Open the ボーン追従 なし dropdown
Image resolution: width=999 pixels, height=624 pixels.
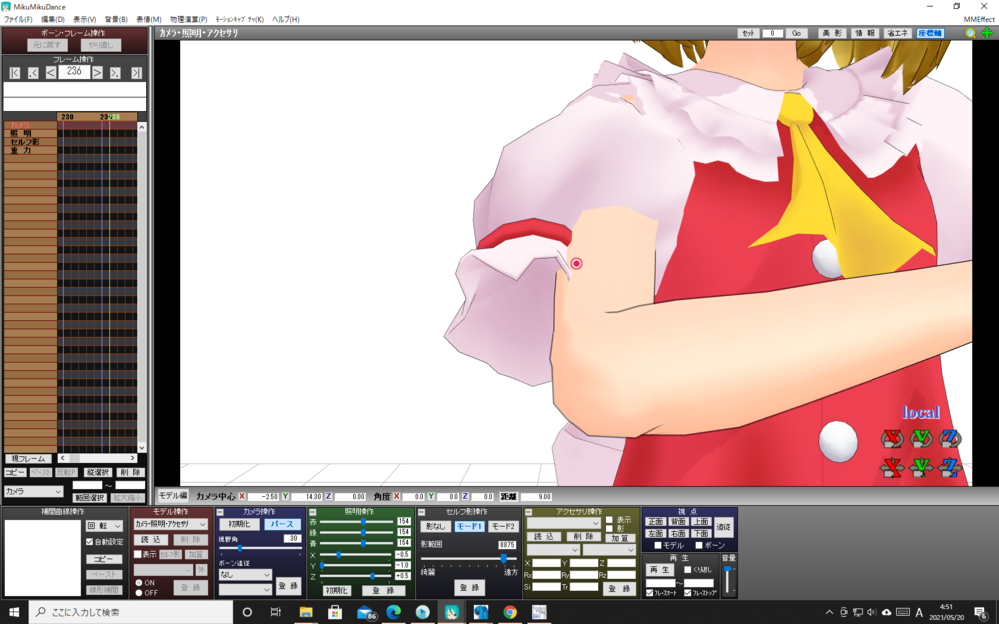(x=245, y=575)
